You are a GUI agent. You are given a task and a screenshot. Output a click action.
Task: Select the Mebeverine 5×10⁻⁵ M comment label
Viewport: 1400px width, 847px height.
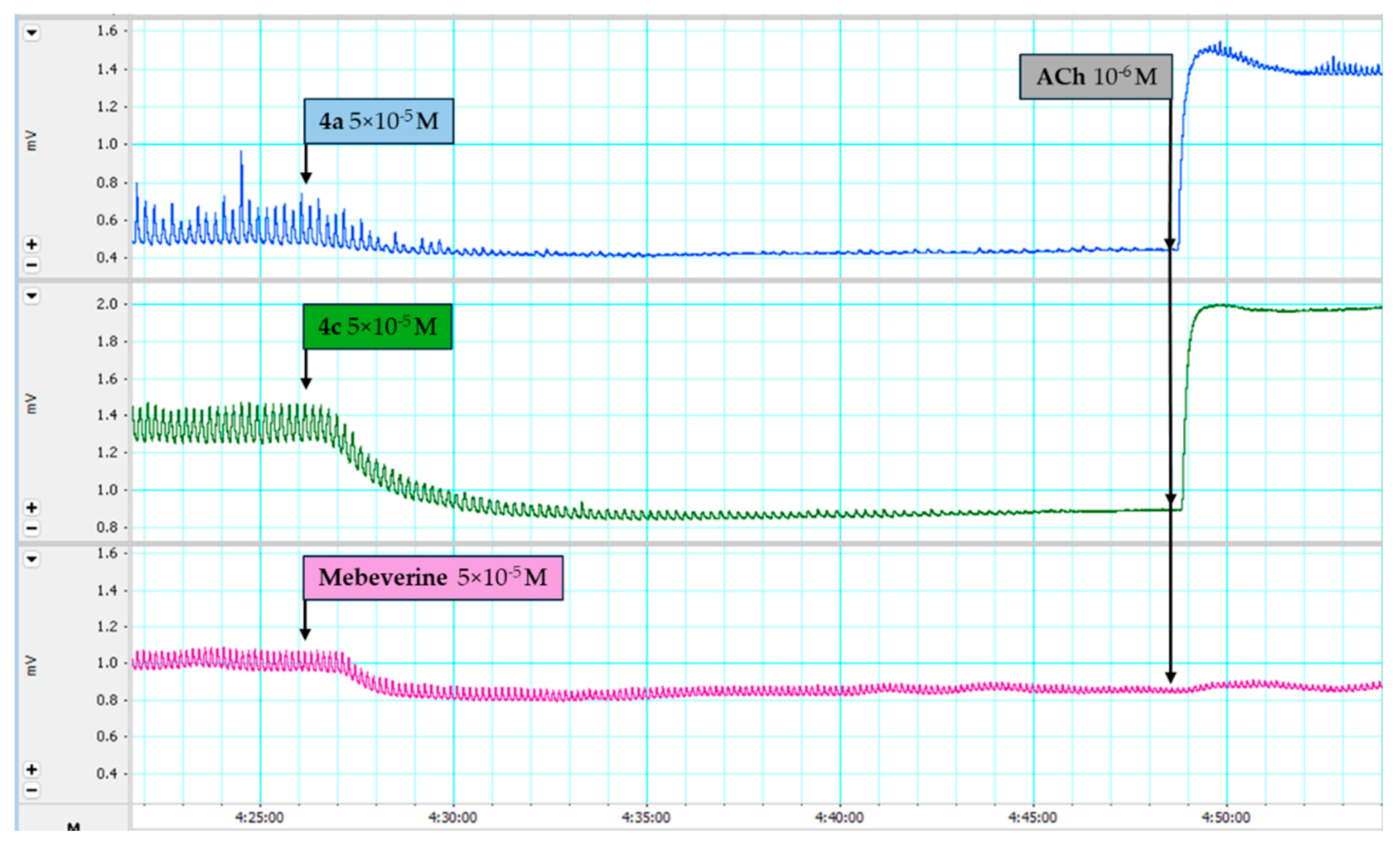(433, 578)
